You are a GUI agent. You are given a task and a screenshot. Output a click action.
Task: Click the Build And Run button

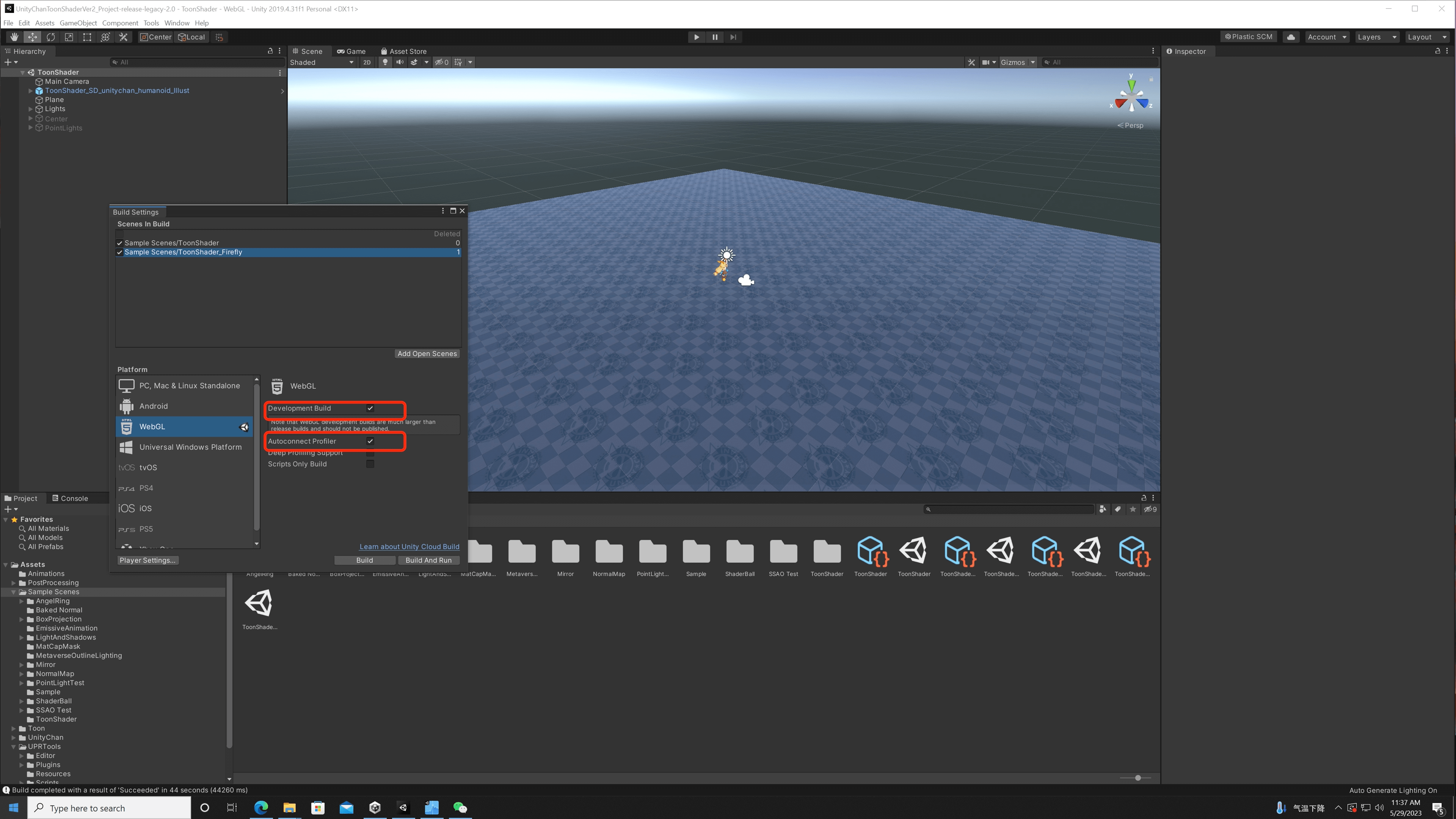pos(428,560)
